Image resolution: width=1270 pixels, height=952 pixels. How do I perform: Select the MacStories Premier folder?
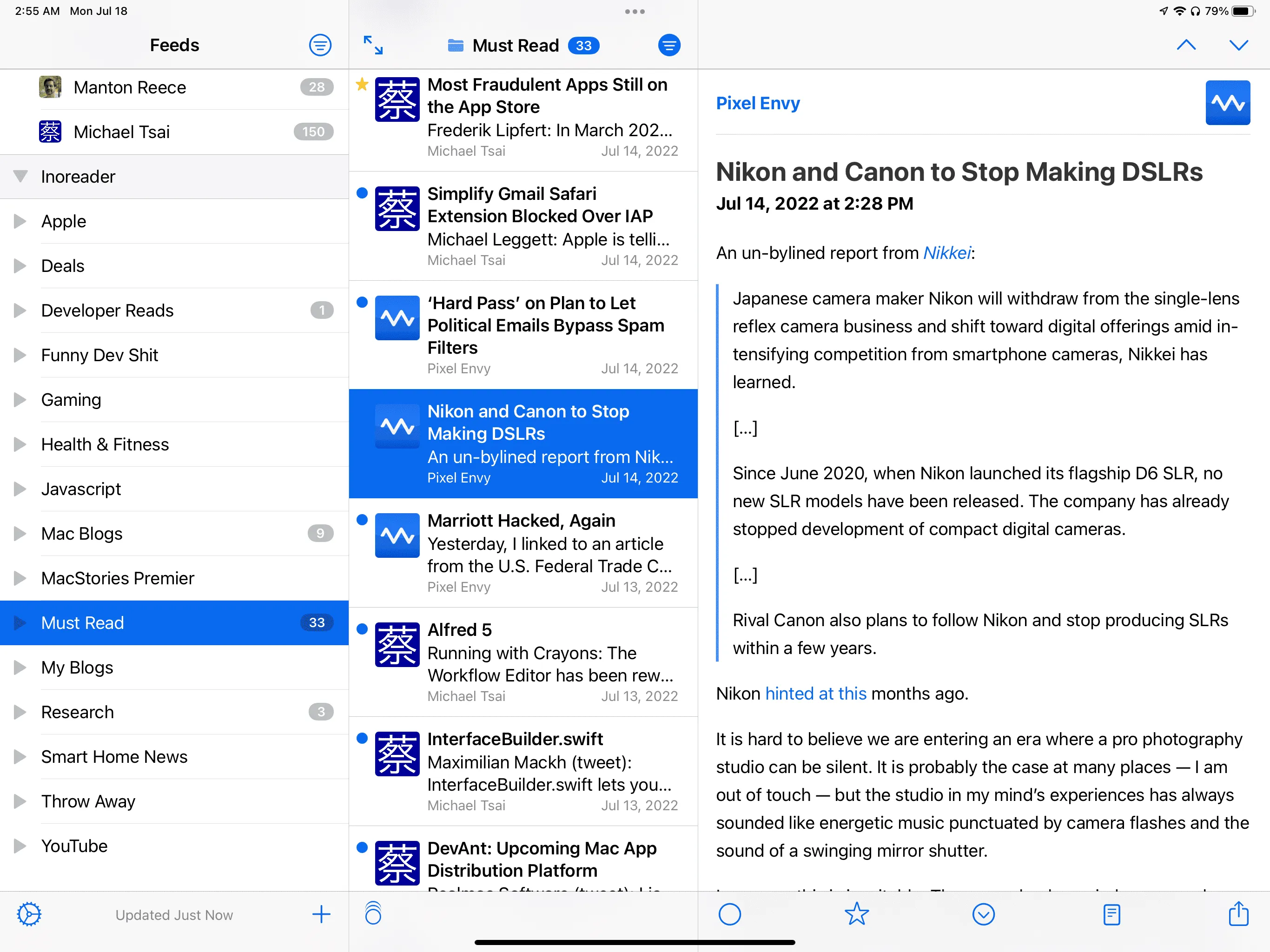click(174, 578)
